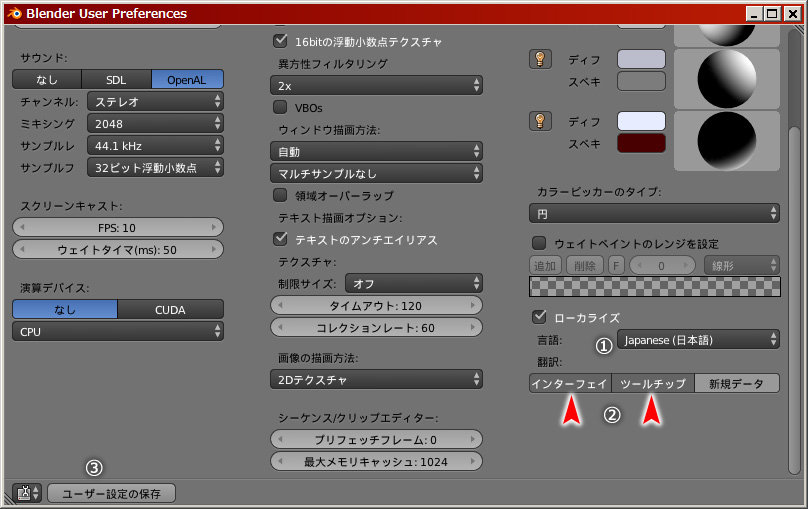Select the OpenAL sound option
The image size is (808, 509).
coord(187,79)
